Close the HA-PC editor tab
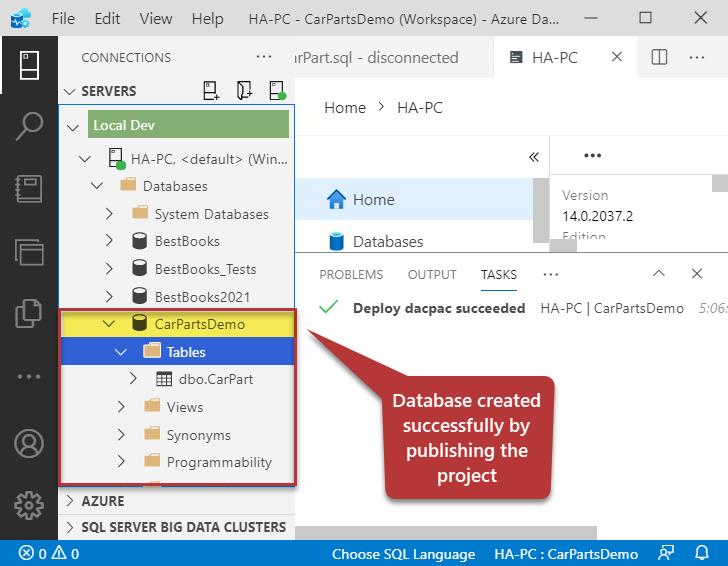Viewport: 728px width, 566px height. click(617, 57)
